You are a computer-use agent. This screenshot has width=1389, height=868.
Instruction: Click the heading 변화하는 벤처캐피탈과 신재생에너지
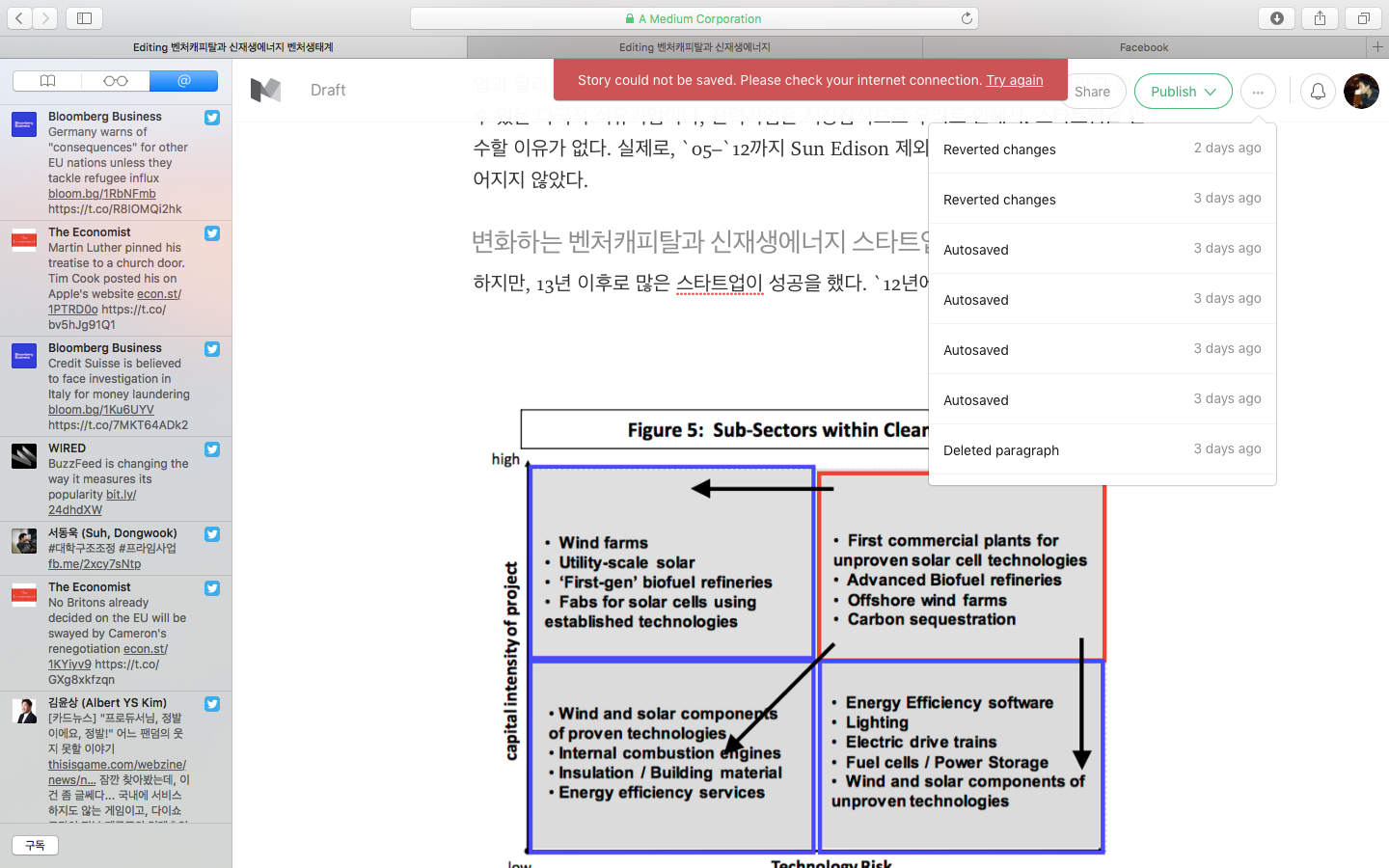[700, 241]
